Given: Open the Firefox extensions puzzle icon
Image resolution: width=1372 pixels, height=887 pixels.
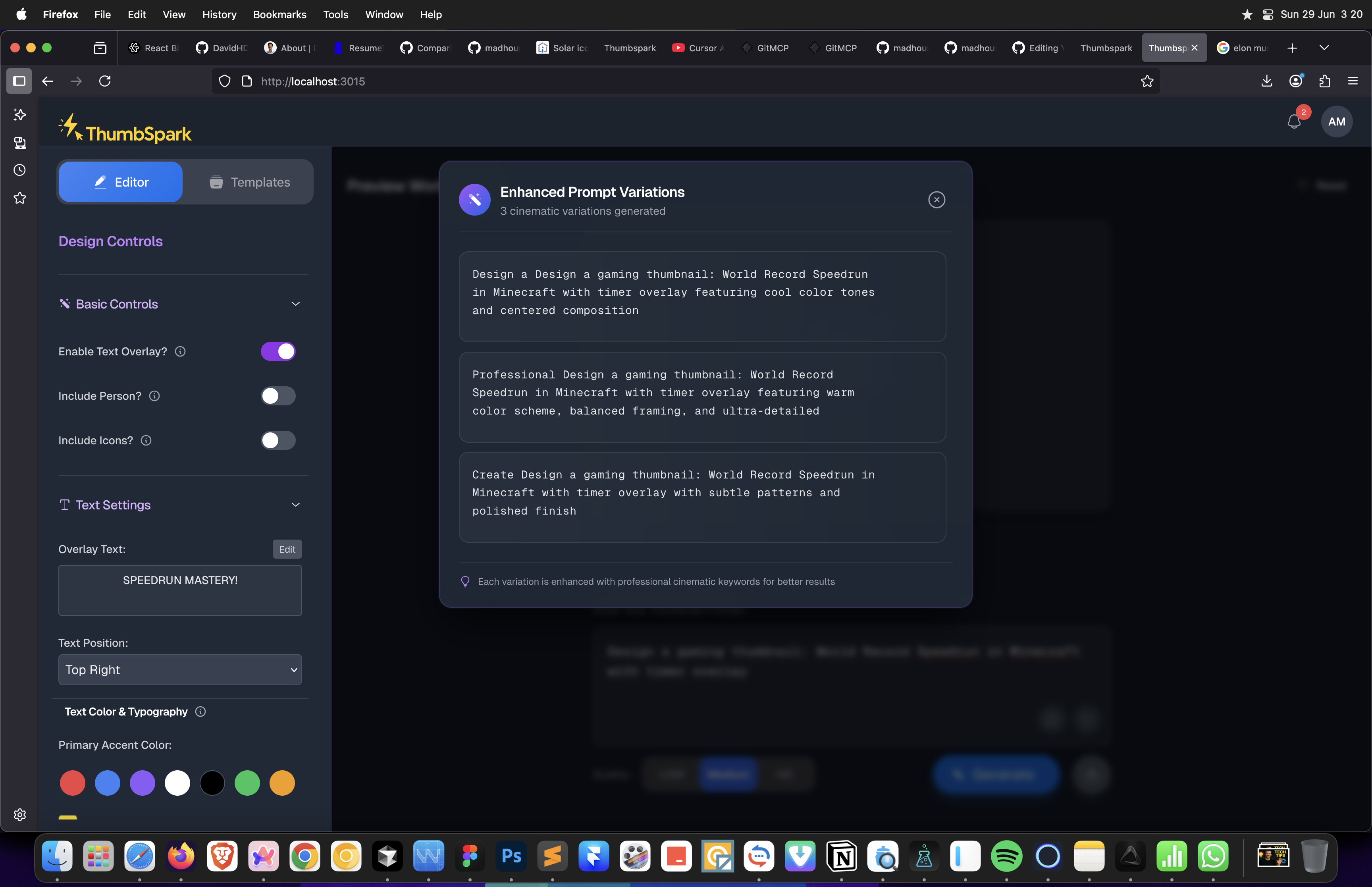Looking at the screenshot, I should coord(1324,81).
